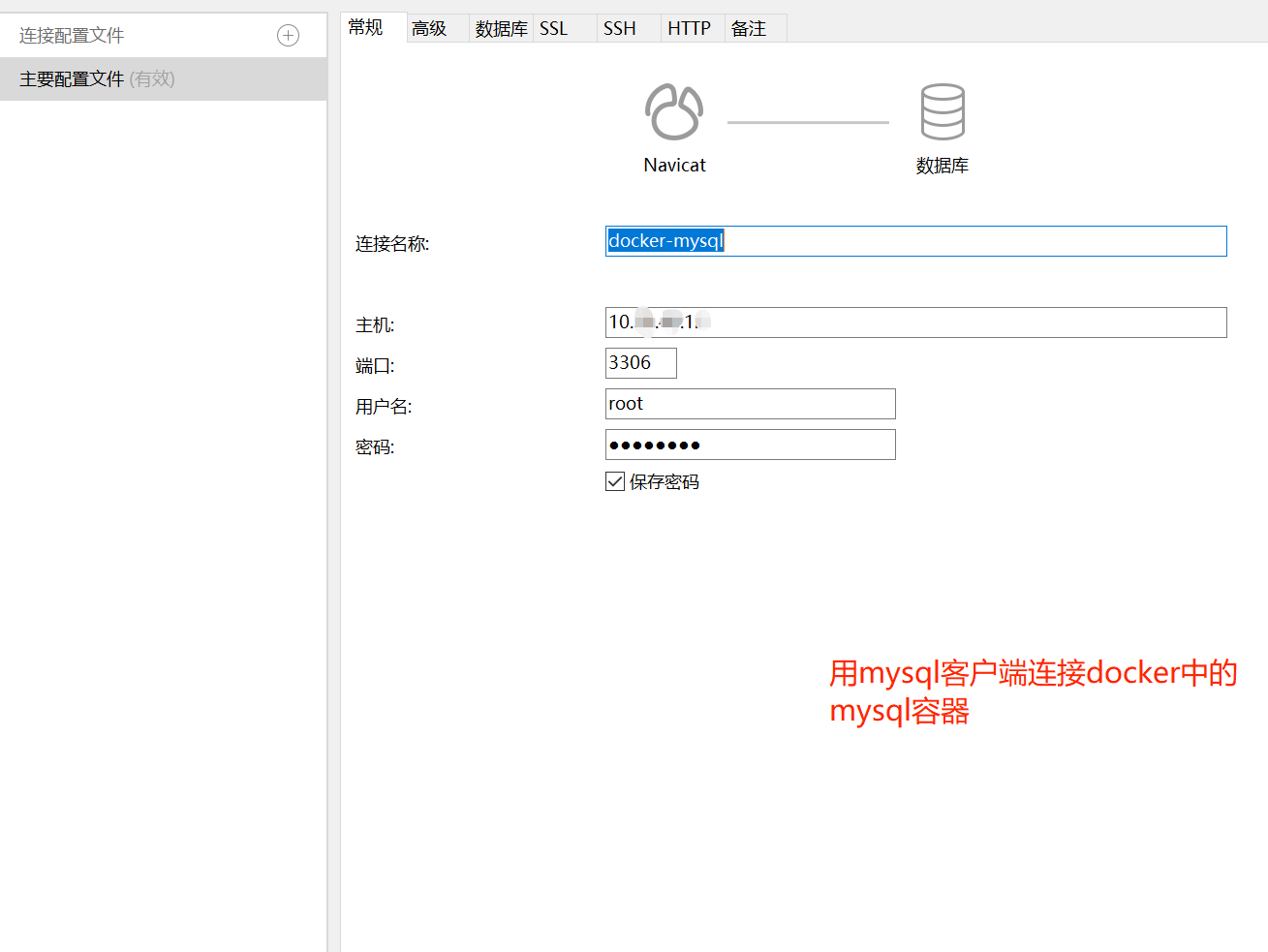Viewport: 1268px width, 952px height.
Task: Add a new connection profile with plus icon
Action: (288, 36)
